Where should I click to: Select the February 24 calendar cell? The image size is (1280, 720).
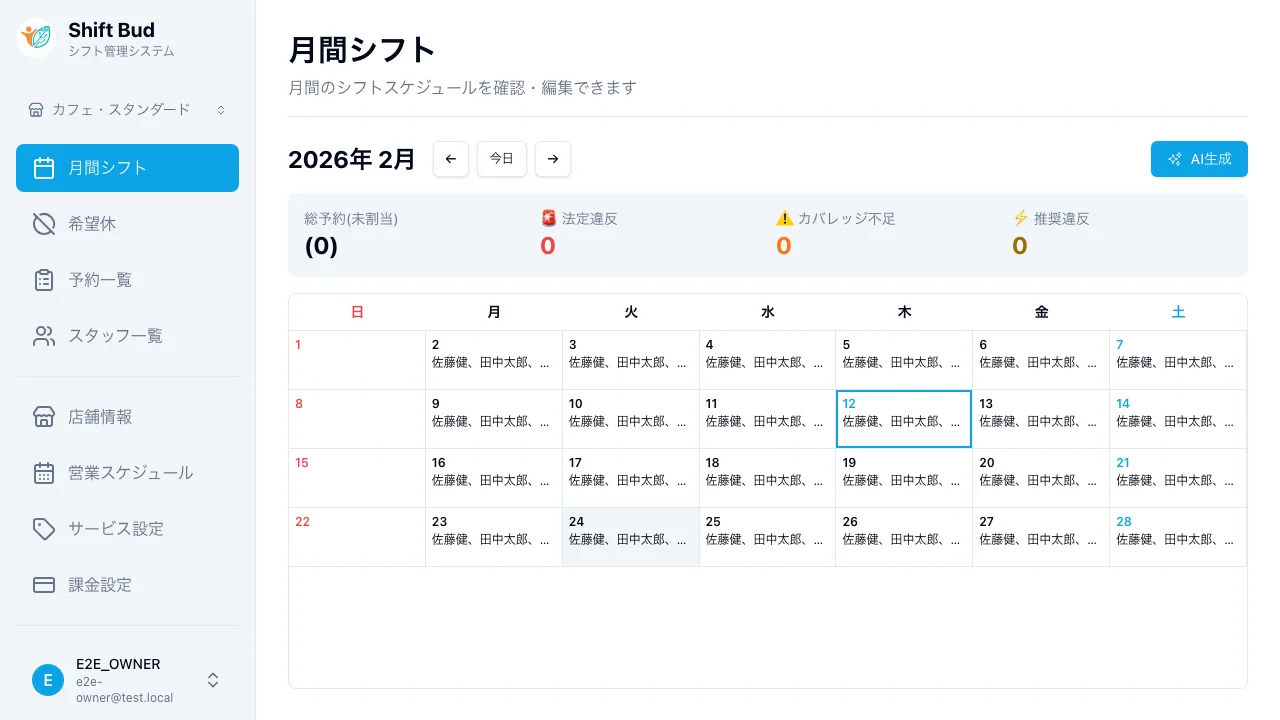point(630,537)
